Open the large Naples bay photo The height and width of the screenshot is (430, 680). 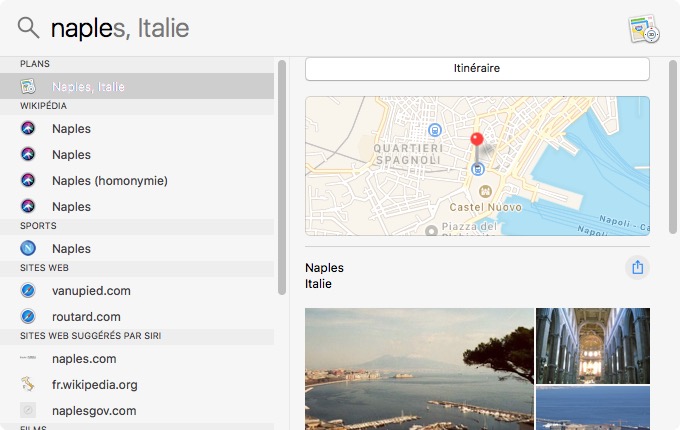419,368
